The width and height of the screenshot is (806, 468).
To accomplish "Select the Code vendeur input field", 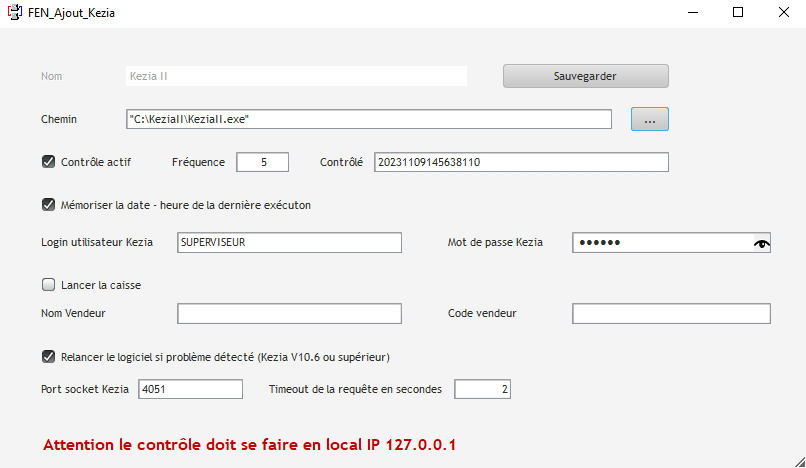I will [671, 314].
